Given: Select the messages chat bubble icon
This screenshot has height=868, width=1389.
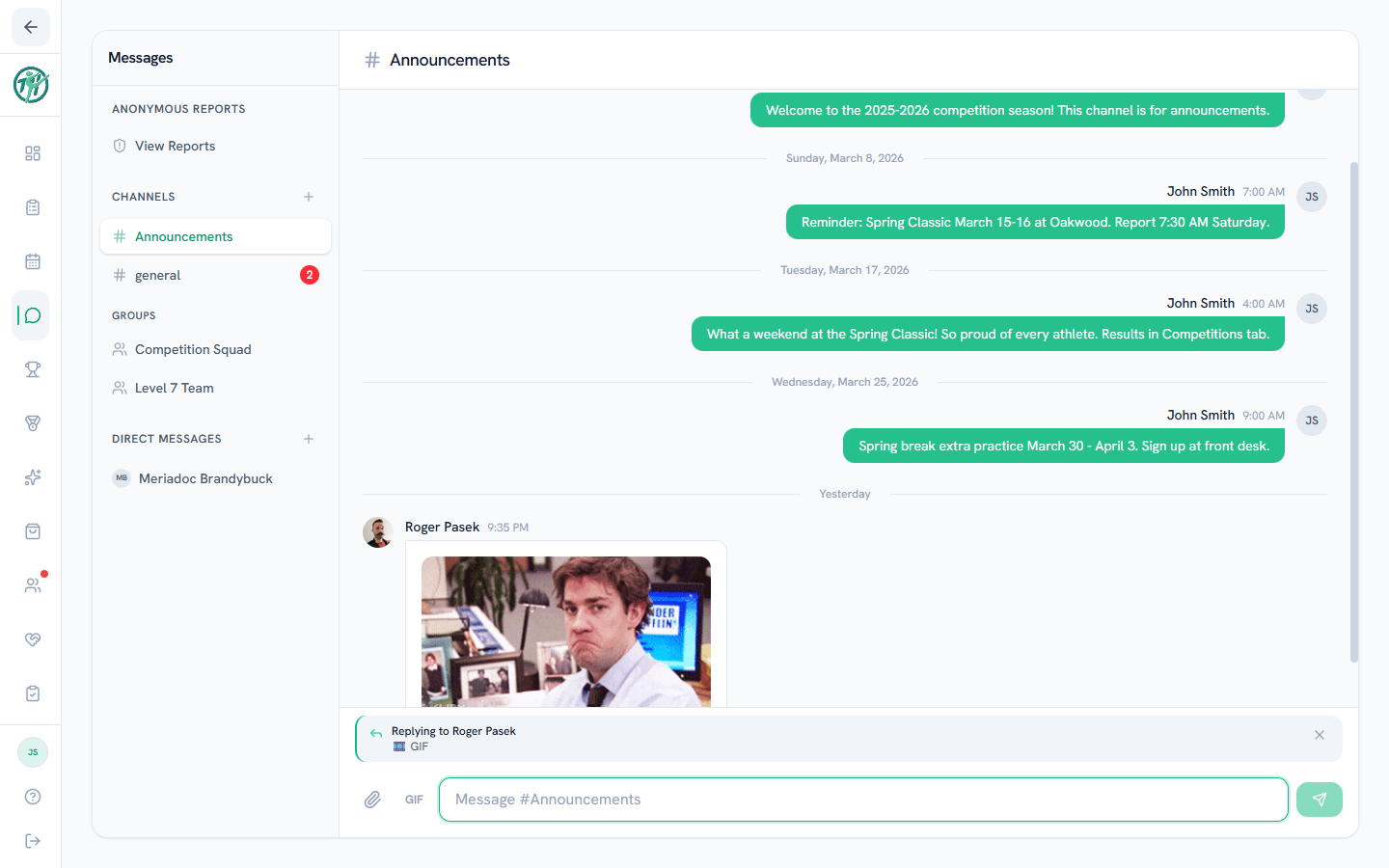Looking at the screenshot, I should click(x=33, y=315).
